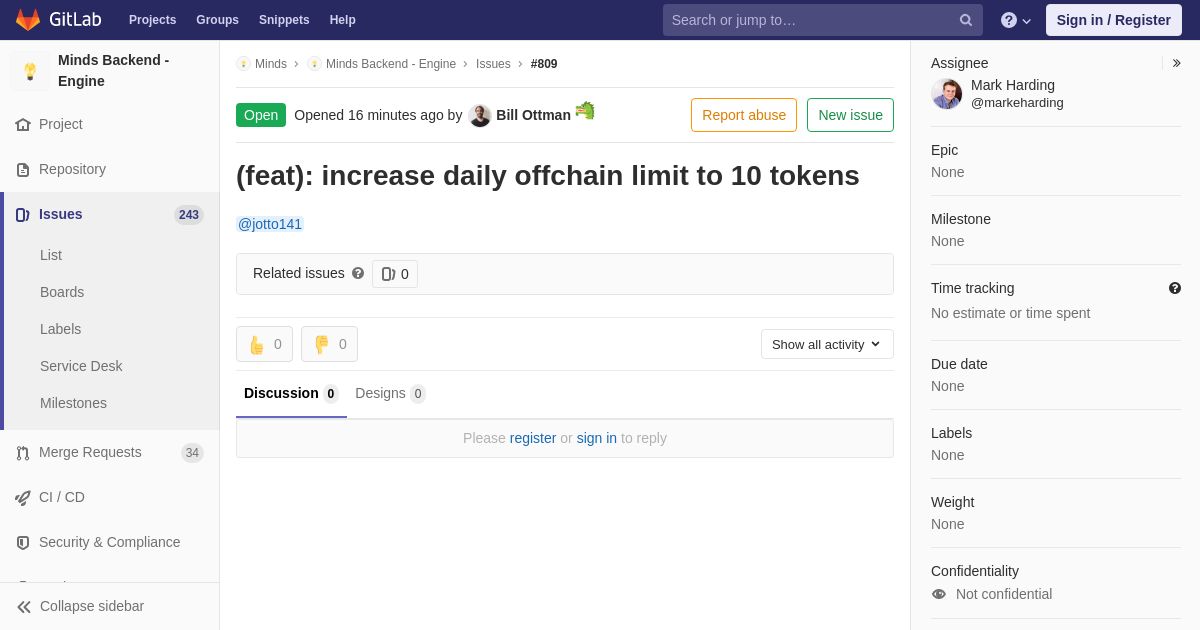Click the thumbs up reaction
Image resolution: width=1200 pixels, height=630 pixels.
pyautogui.click(x=265, y=344)
